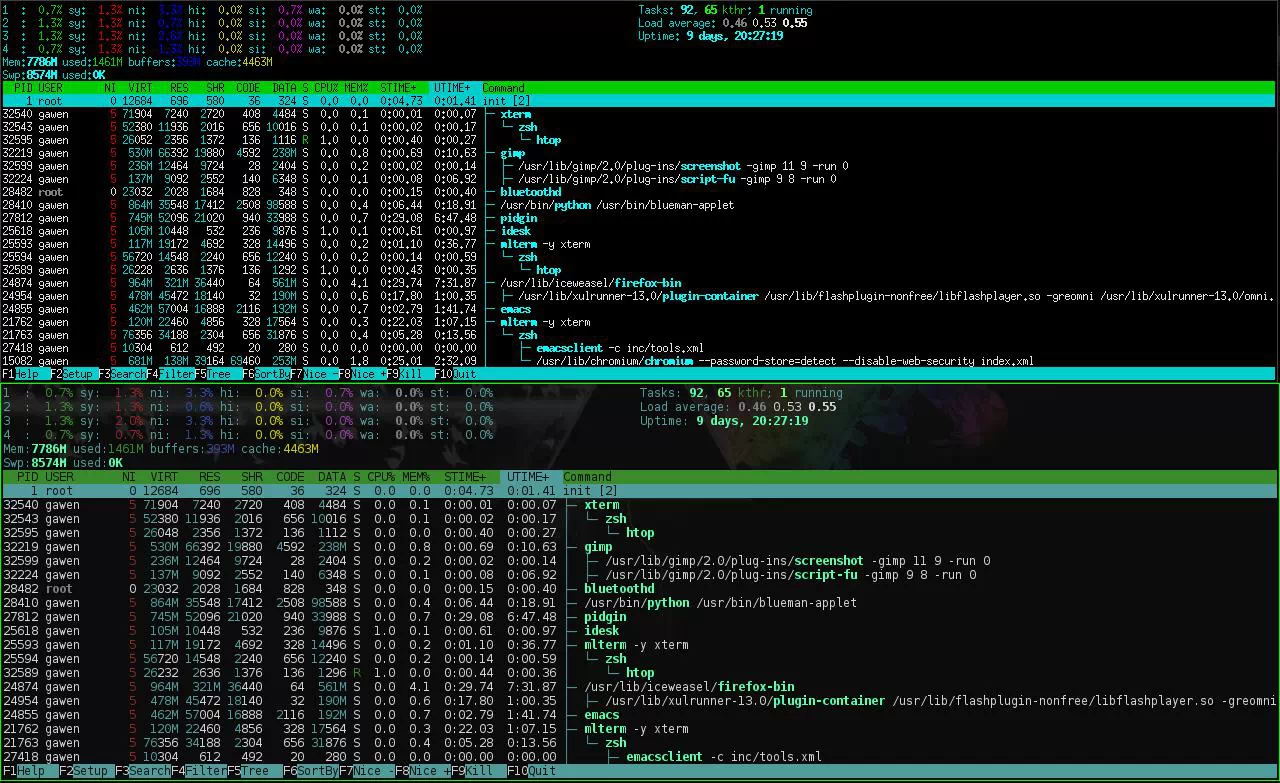
Task: Sort by MEM% column header in bottom pane
Action: 414,477
